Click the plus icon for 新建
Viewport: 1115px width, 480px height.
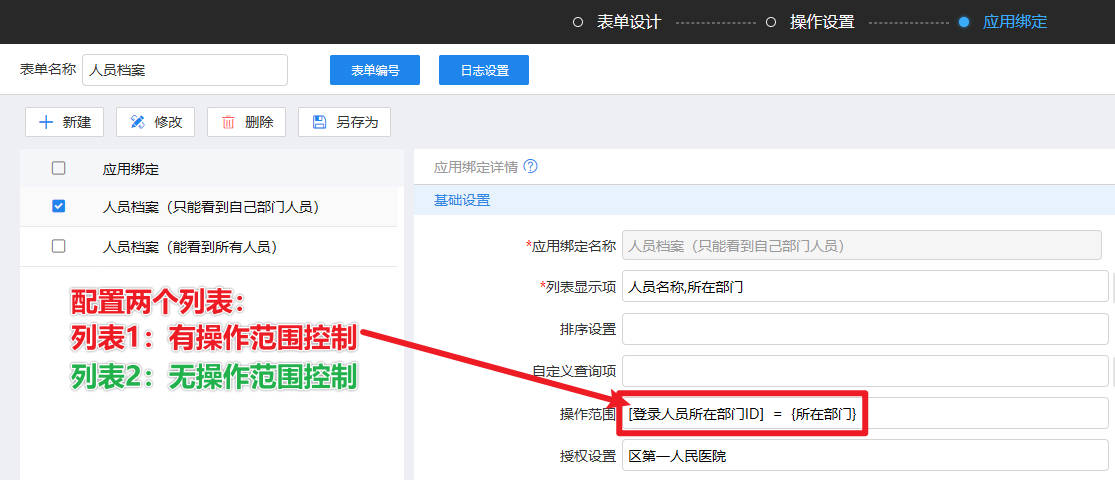coord(45,122)
